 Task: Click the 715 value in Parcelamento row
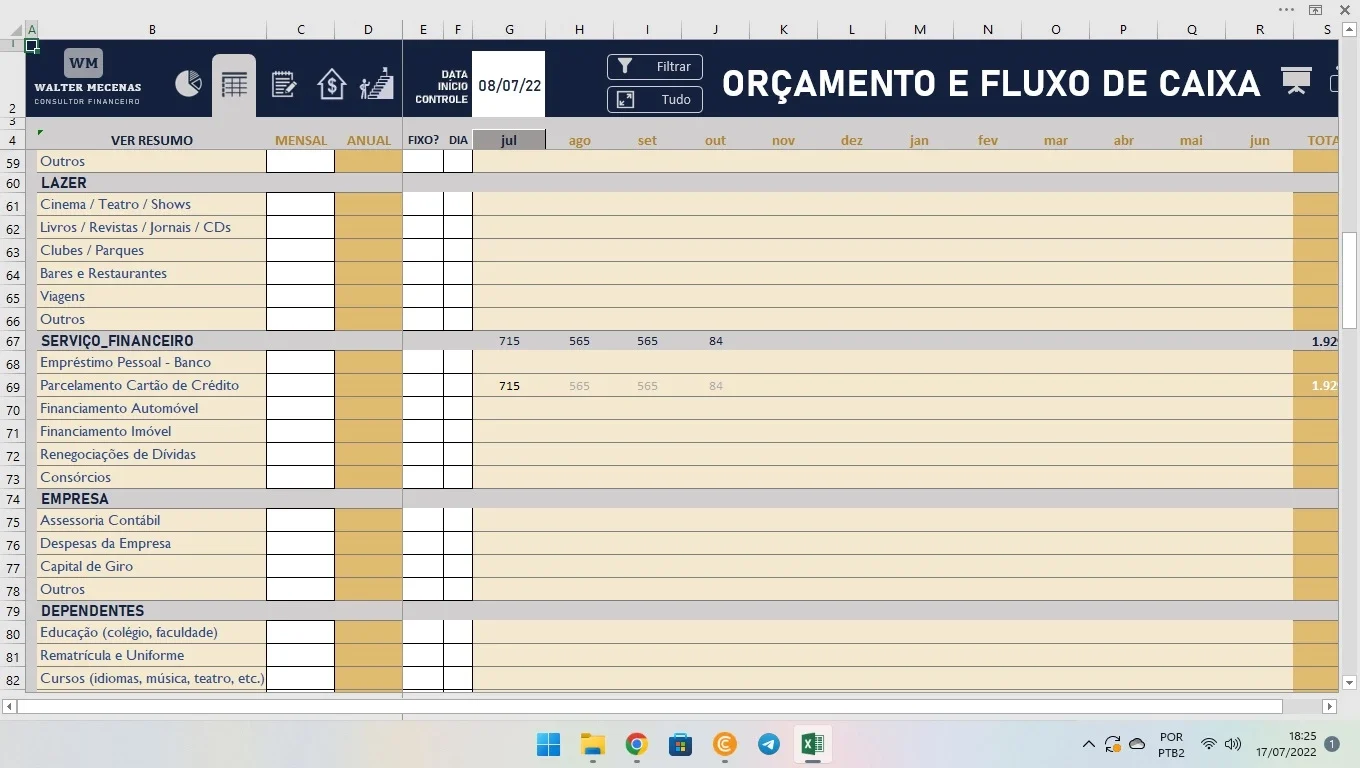509,386
